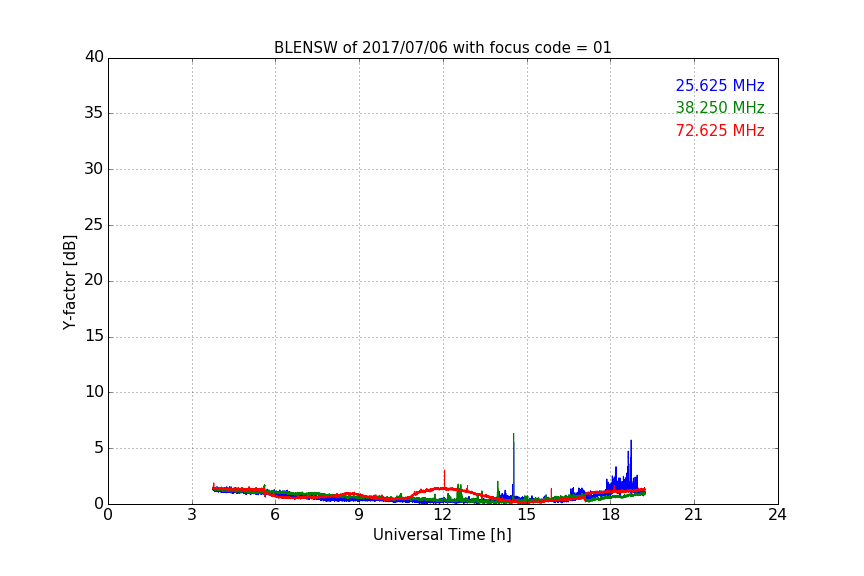Click the 21 tick label on the time axis
The width and height of the screenshot is (864, 576).
[693, 515]
